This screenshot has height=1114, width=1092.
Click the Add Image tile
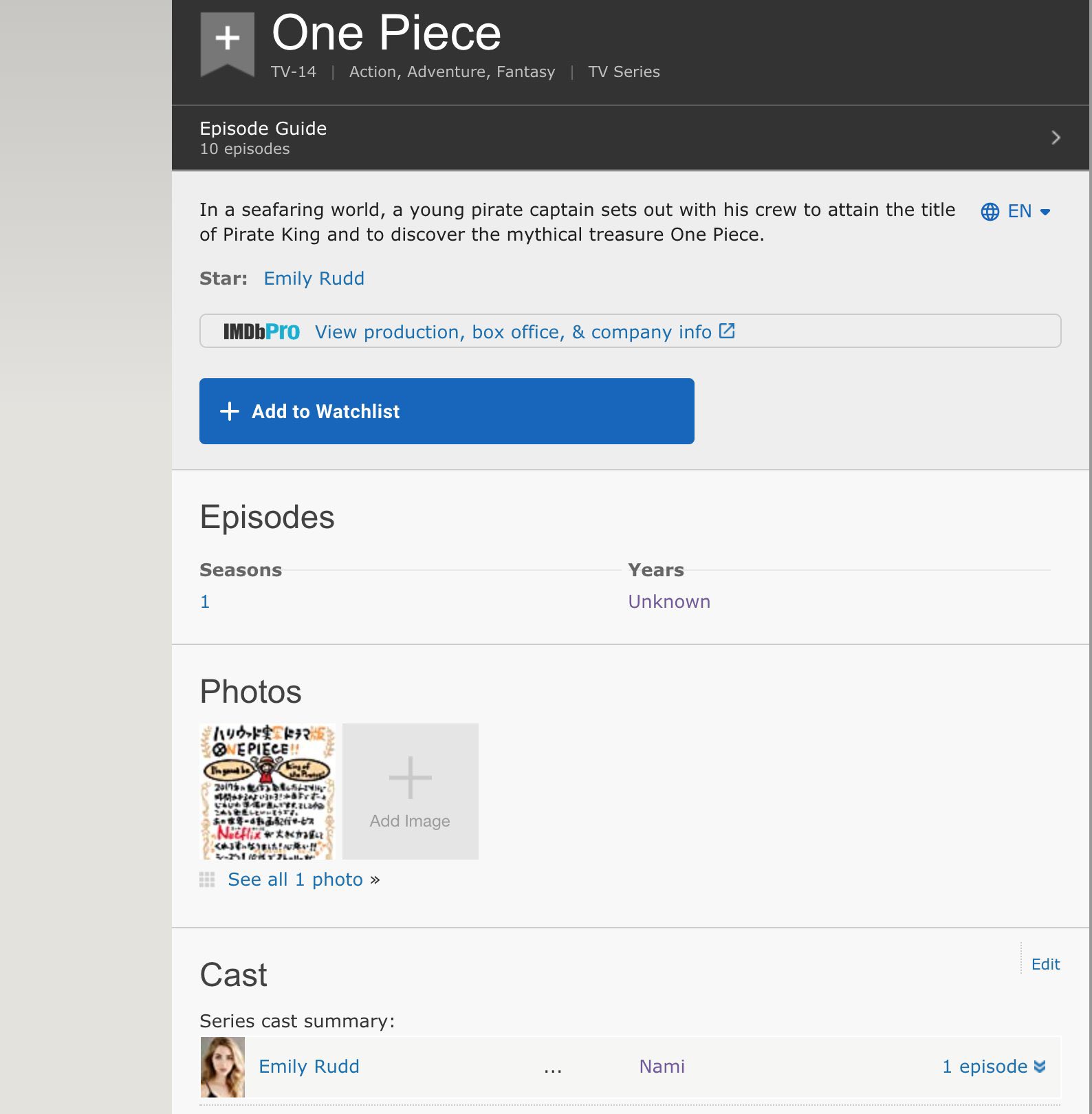411,791
